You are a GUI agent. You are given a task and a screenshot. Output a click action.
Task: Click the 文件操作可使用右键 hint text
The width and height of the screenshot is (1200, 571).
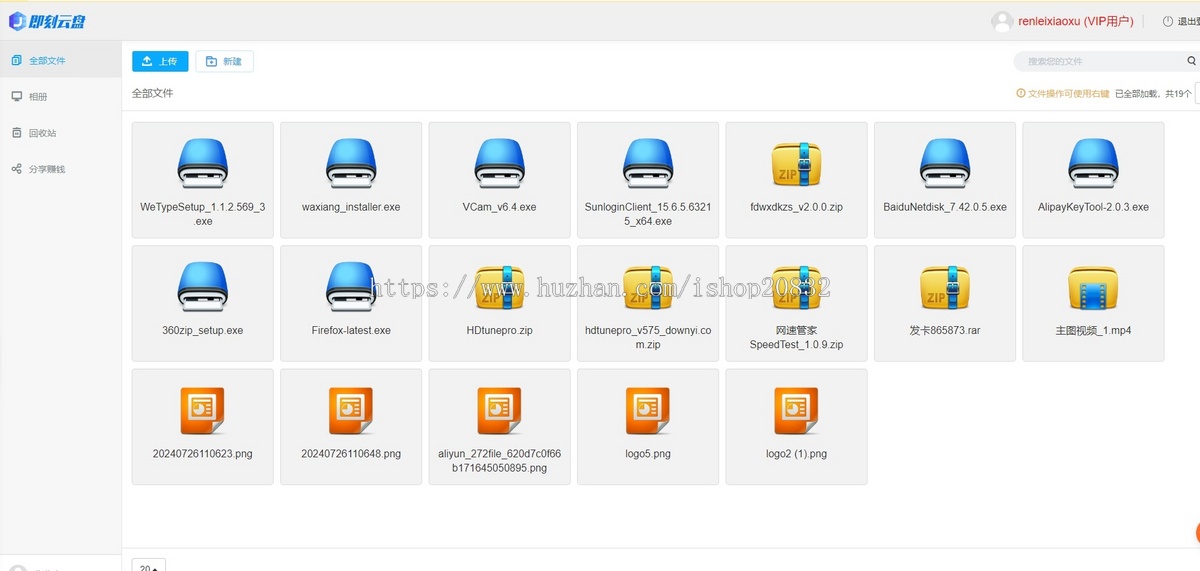1067,93
